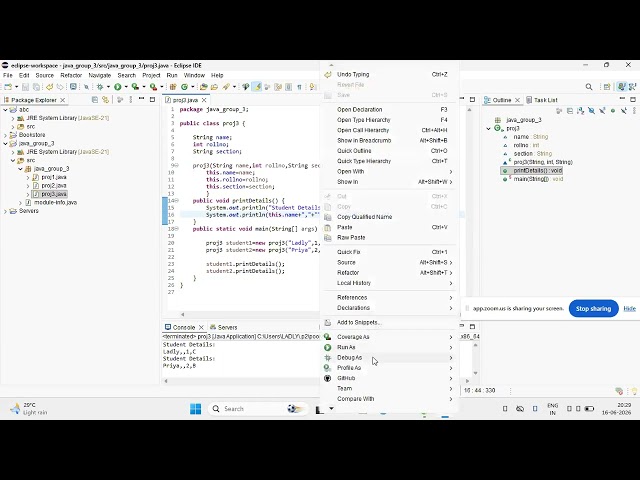Click Collapse All in Outline view

570,111
